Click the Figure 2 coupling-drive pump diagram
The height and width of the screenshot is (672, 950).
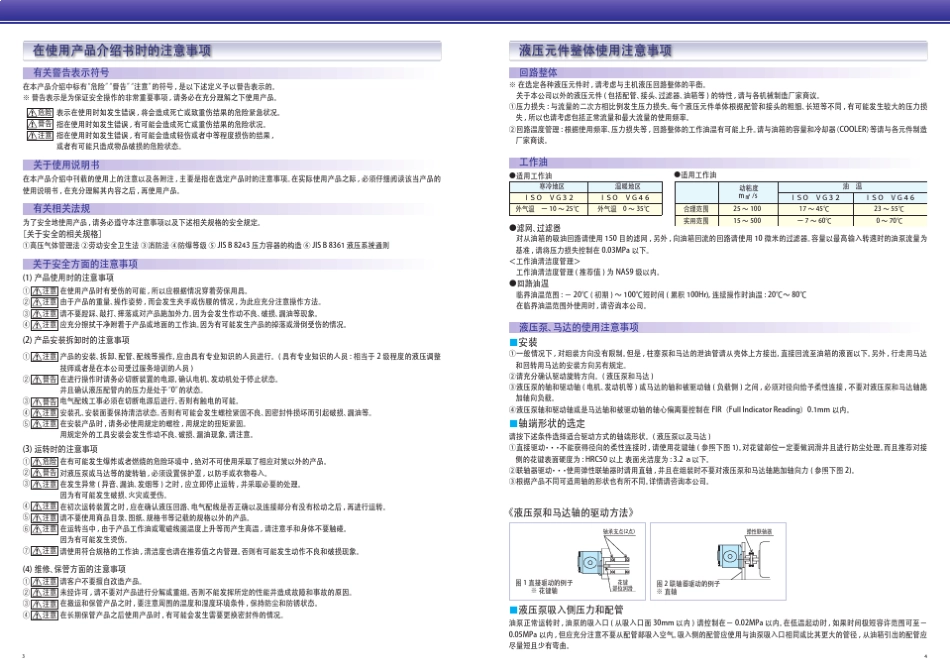[x=742, y=555]
